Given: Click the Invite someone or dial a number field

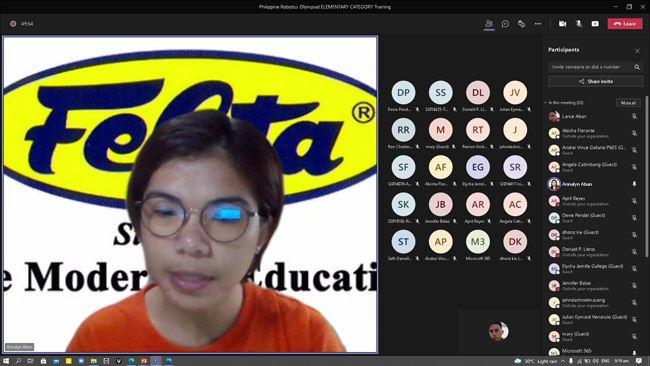Looking at the screenshot, I should pos(590,67).
